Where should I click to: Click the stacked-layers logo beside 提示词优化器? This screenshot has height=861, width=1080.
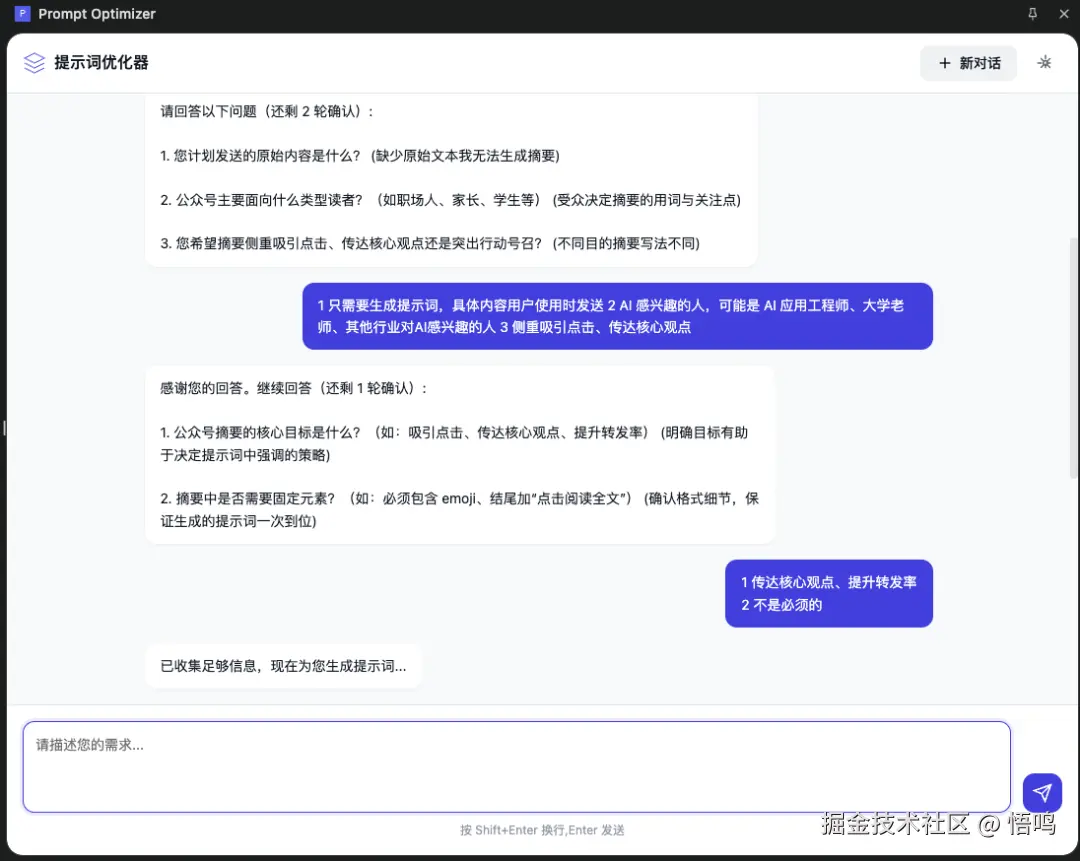coord(33,62)
